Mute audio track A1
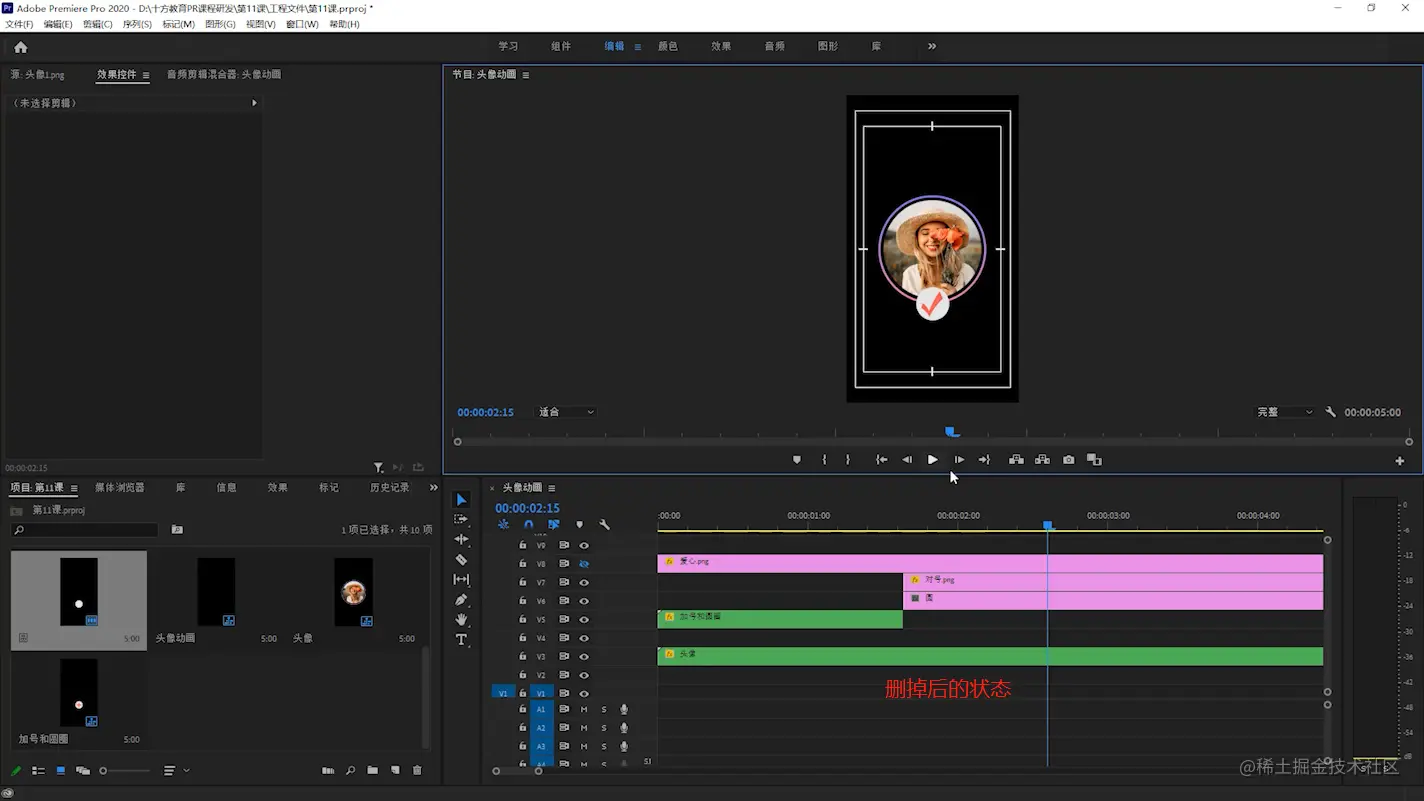 click(584, 710)
